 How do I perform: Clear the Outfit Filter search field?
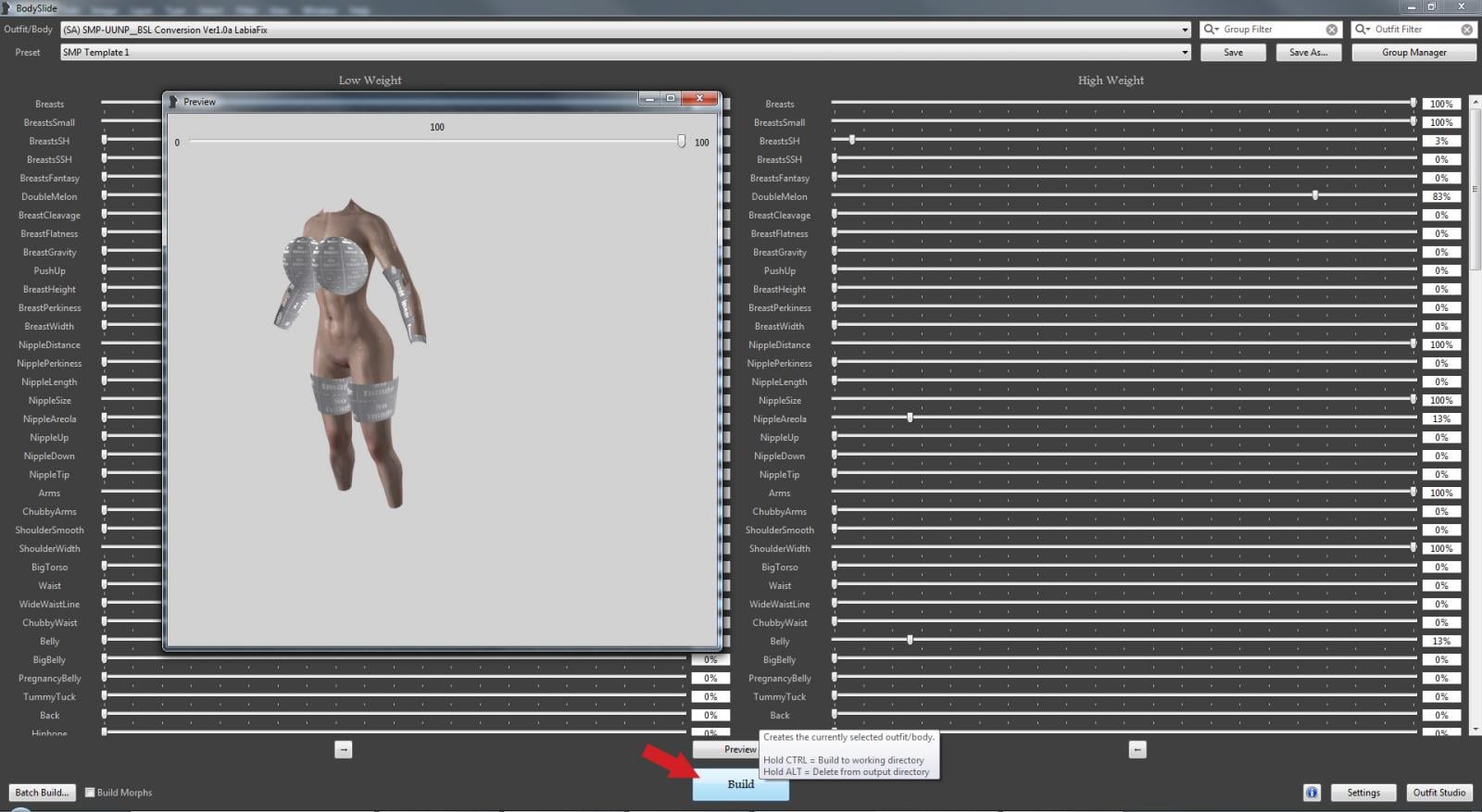pyautogui.click(x=1466, y=30)
